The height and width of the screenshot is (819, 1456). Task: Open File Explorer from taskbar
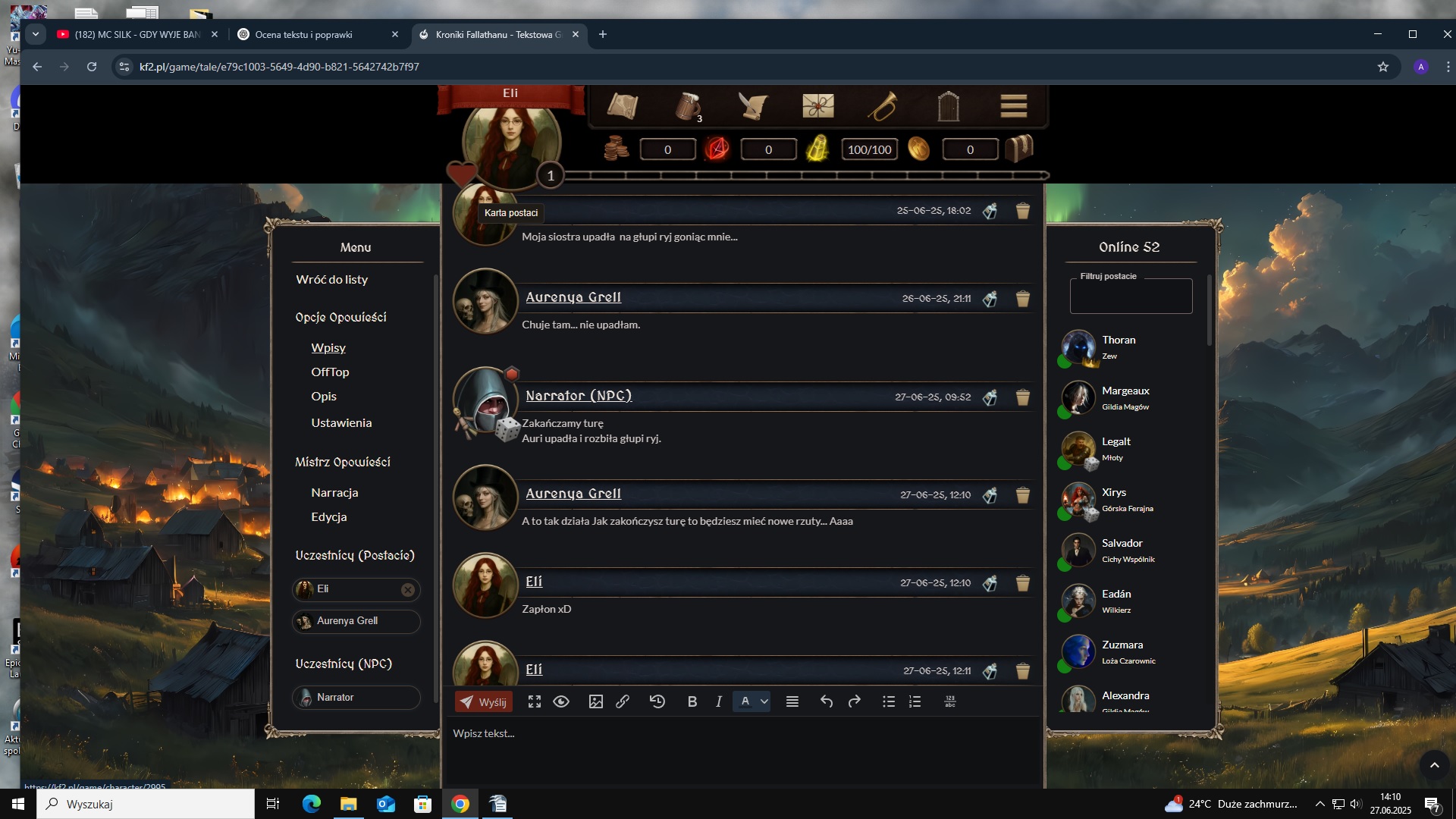(348, 804)
